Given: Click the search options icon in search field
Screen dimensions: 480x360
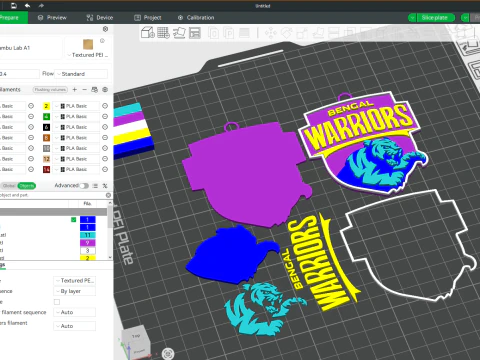Looking at the screenshot, I should pyautogui.click(x=108, y=195).
